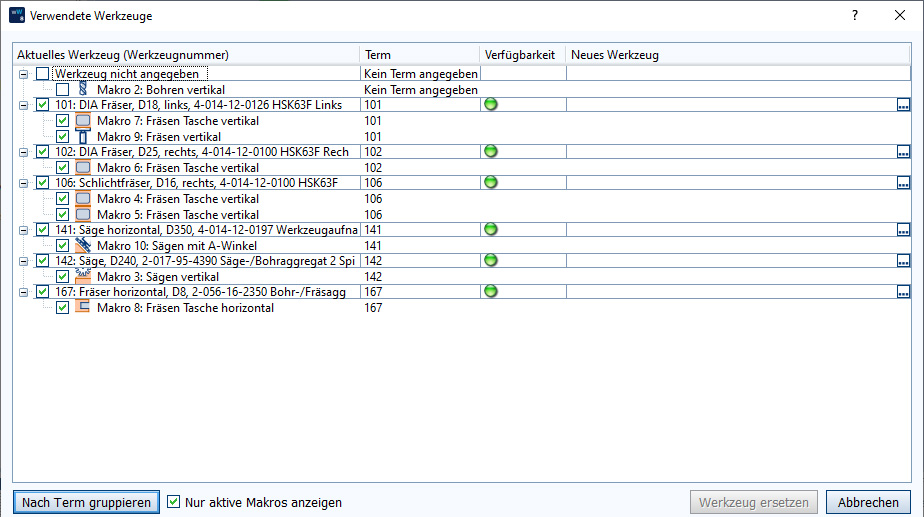Check the 'Werkzeug nicht angegeben' checkbox
The height and width of the screenshot is (517, 924).
[42, 74]
